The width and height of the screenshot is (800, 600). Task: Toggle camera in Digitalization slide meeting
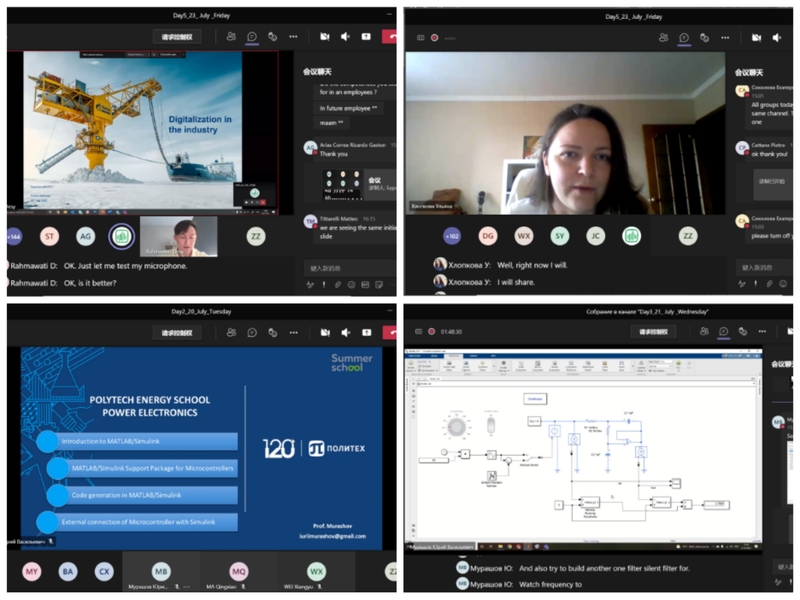pos(324,37)
